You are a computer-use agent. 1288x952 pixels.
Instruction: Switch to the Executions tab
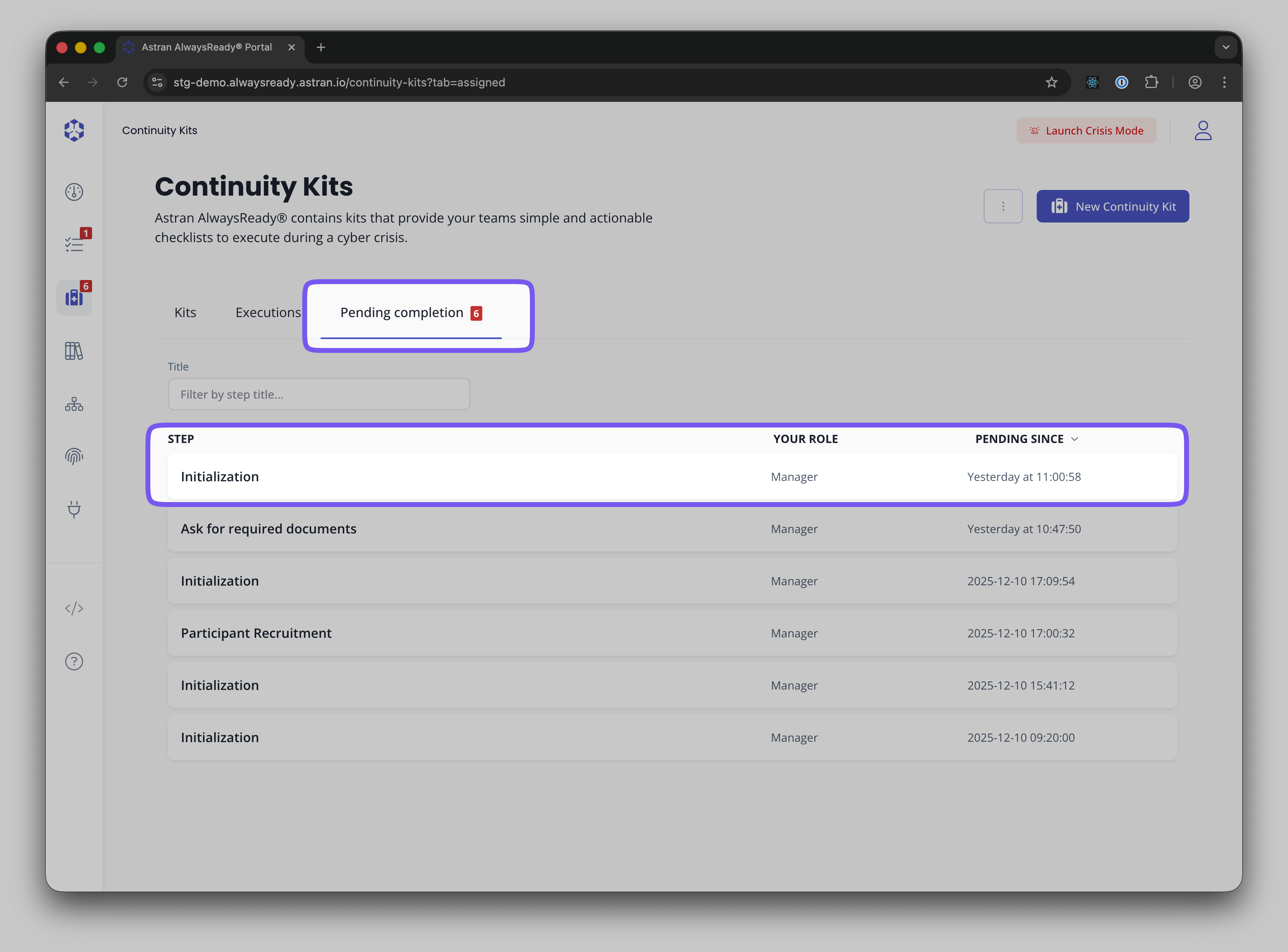[x=268, y=312]
